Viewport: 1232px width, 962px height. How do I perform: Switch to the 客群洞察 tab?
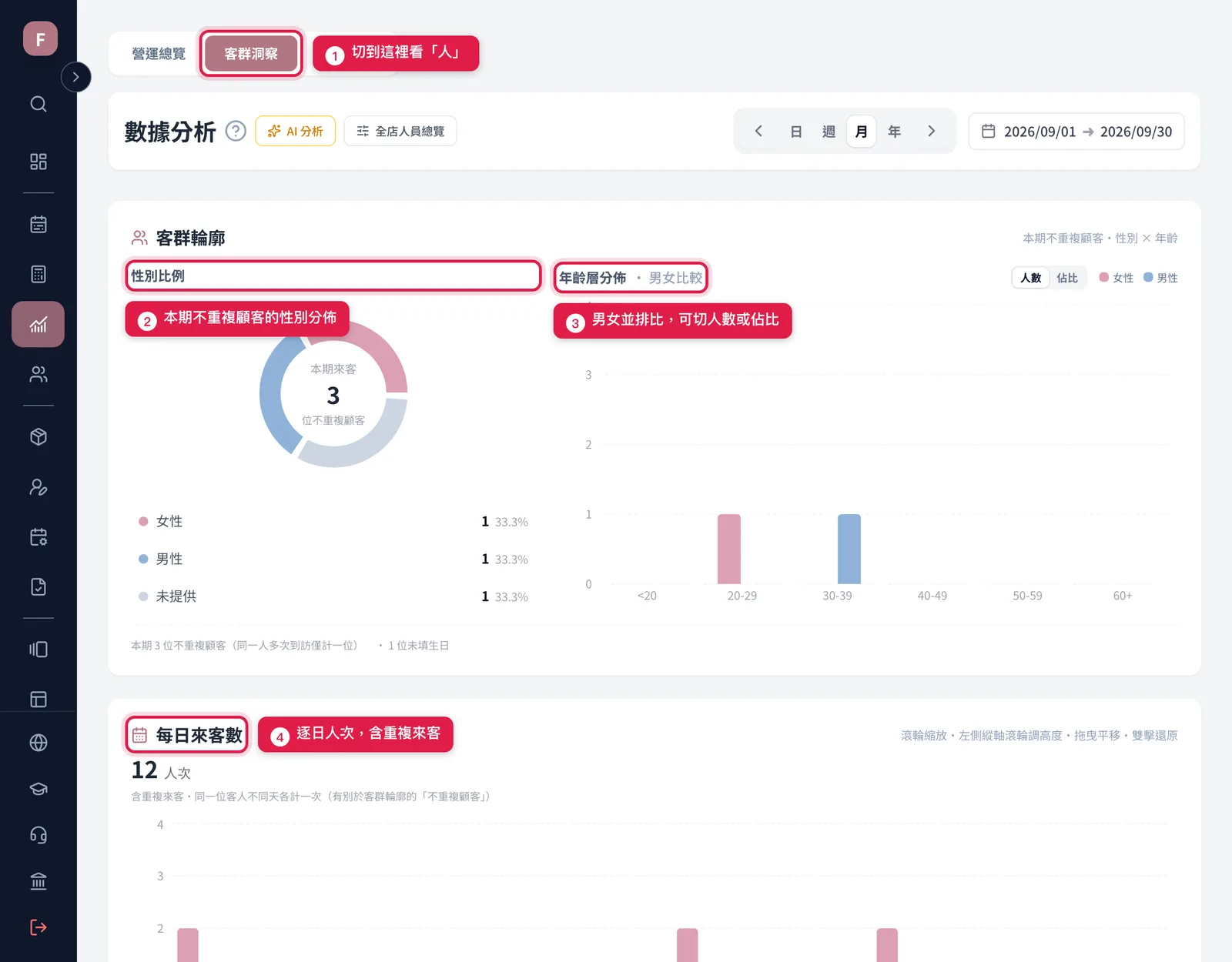pyautogui.click(x=251, y=54)
